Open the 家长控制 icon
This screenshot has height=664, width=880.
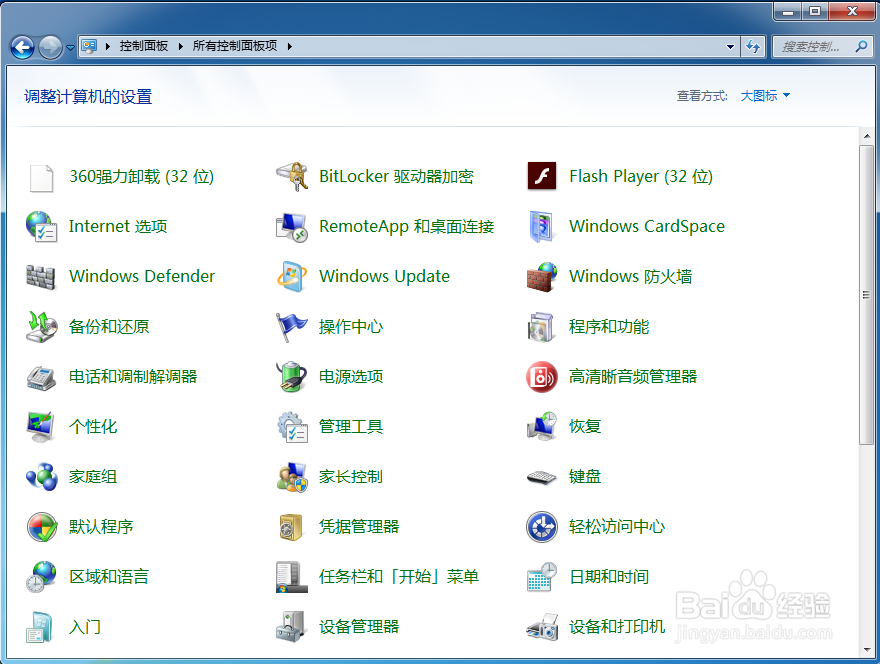pyautogui.click(x=292, y=477)
